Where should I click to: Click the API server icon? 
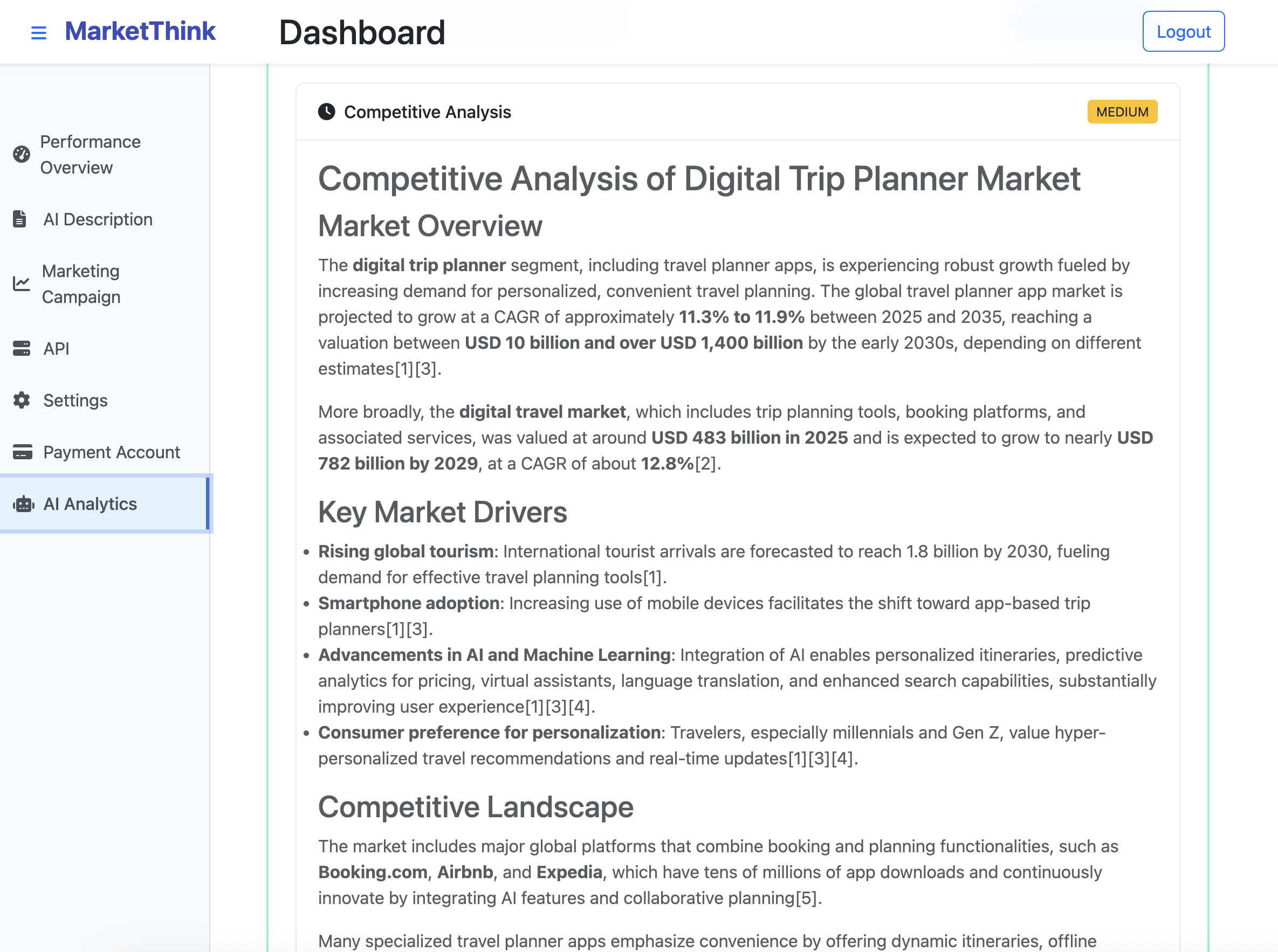pos(22,348)
